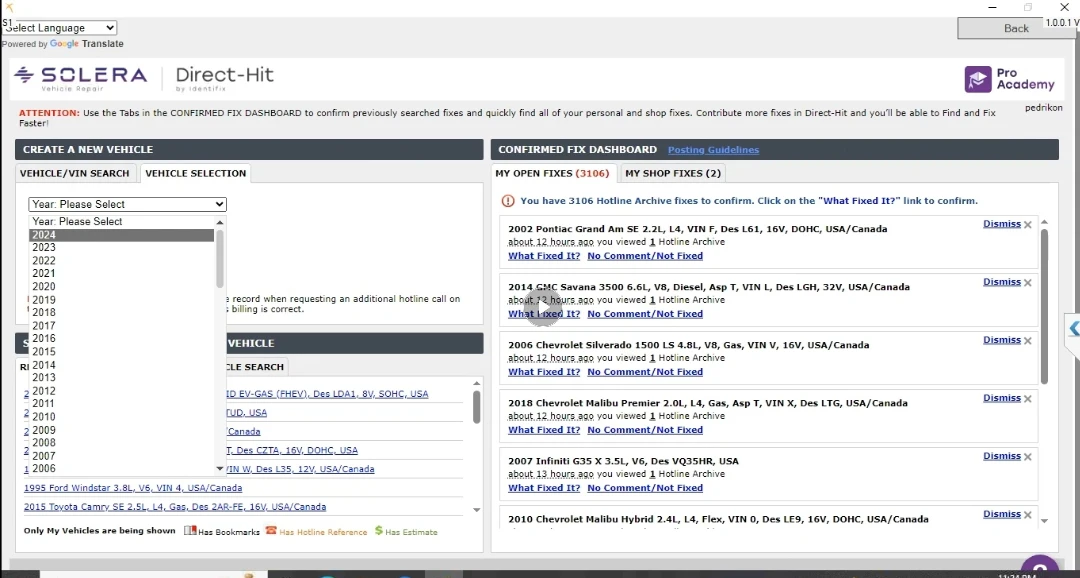Click the 2010 Chevrolet Malibu Hybrid 2.4L entry title
This screenshot has width=1080, height=578.
pyautogui.click(x=718, y=519)
